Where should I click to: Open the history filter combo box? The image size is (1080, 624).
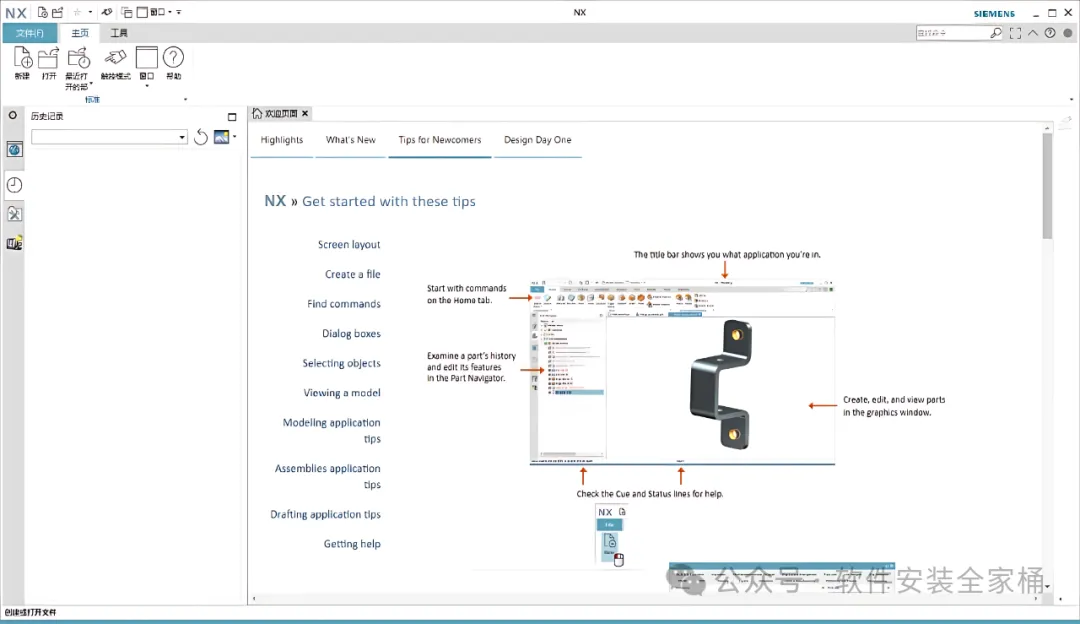click(x=109, y=137)
